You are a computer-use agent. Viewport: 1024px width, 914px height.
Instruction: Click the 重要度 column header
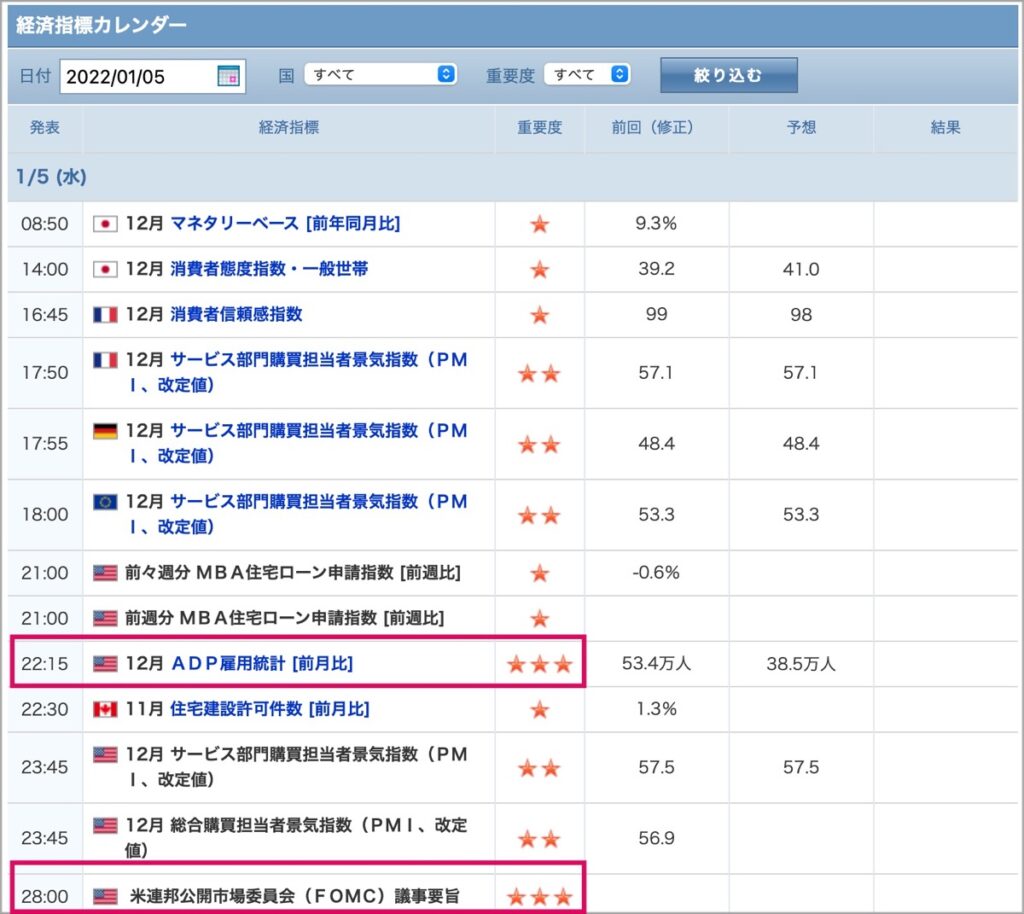[x=539, y=127]
